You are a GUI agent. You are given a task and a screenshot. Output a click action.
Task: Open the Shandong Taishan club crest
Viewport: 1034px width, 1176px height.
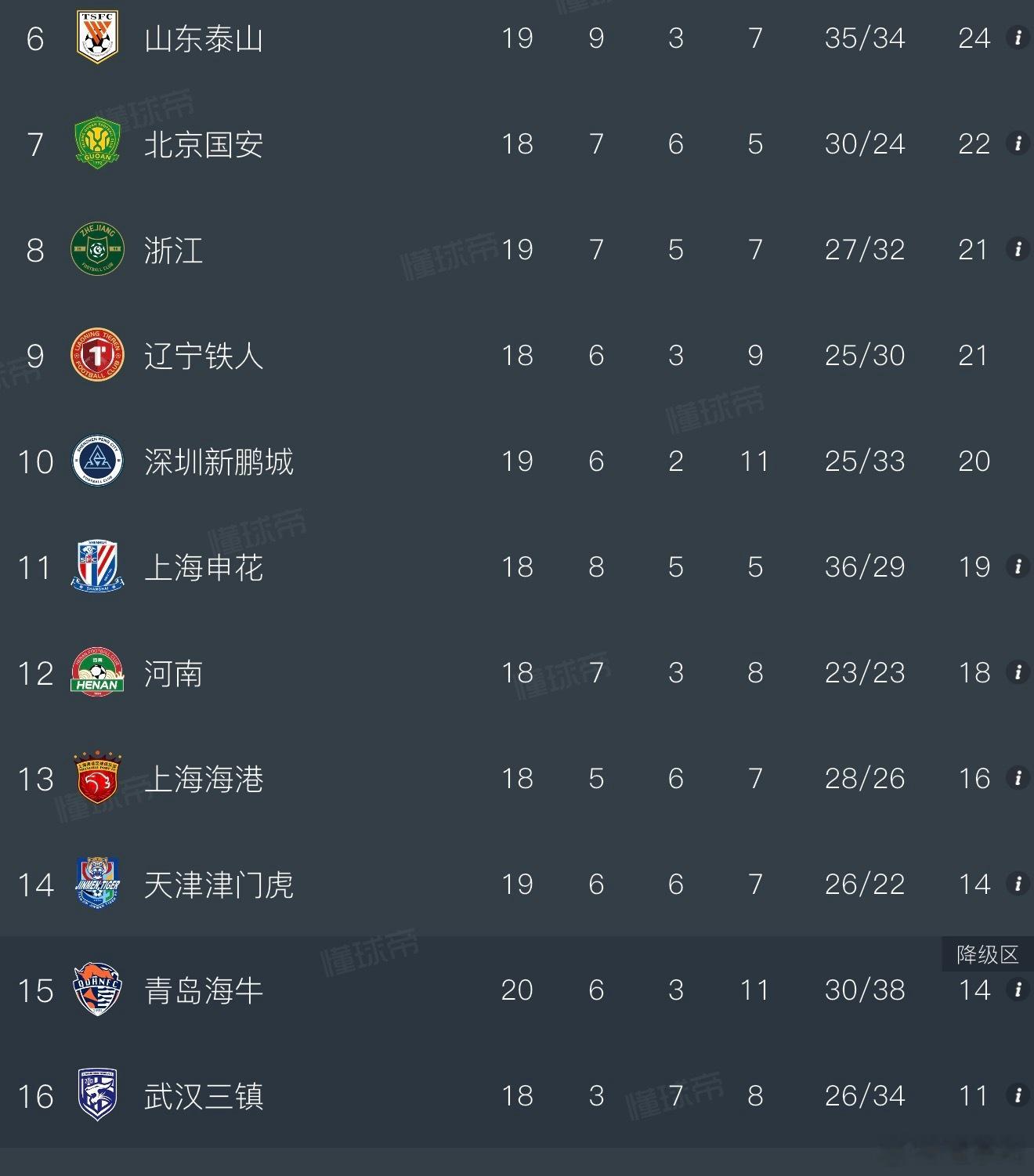click(97, 37)
